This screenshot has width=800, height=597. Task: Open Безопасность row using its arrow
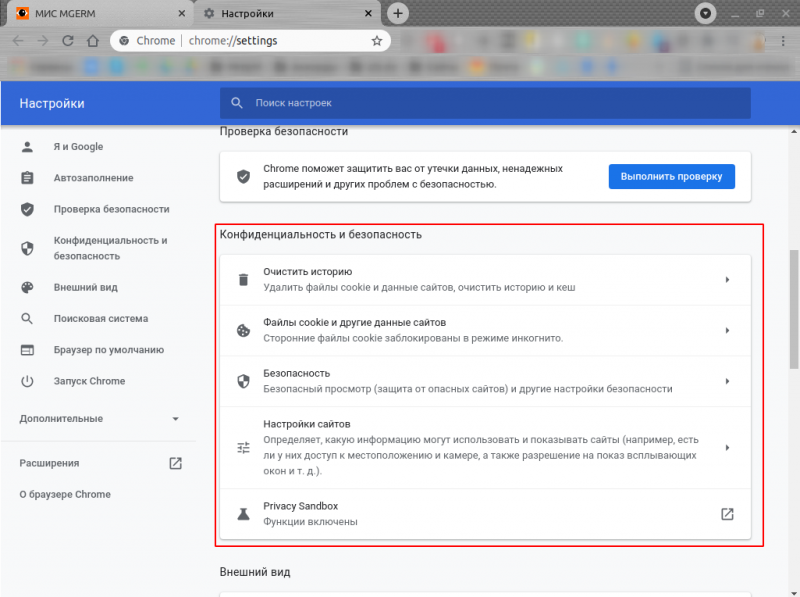pyautogui.click(x=727, y=381)
